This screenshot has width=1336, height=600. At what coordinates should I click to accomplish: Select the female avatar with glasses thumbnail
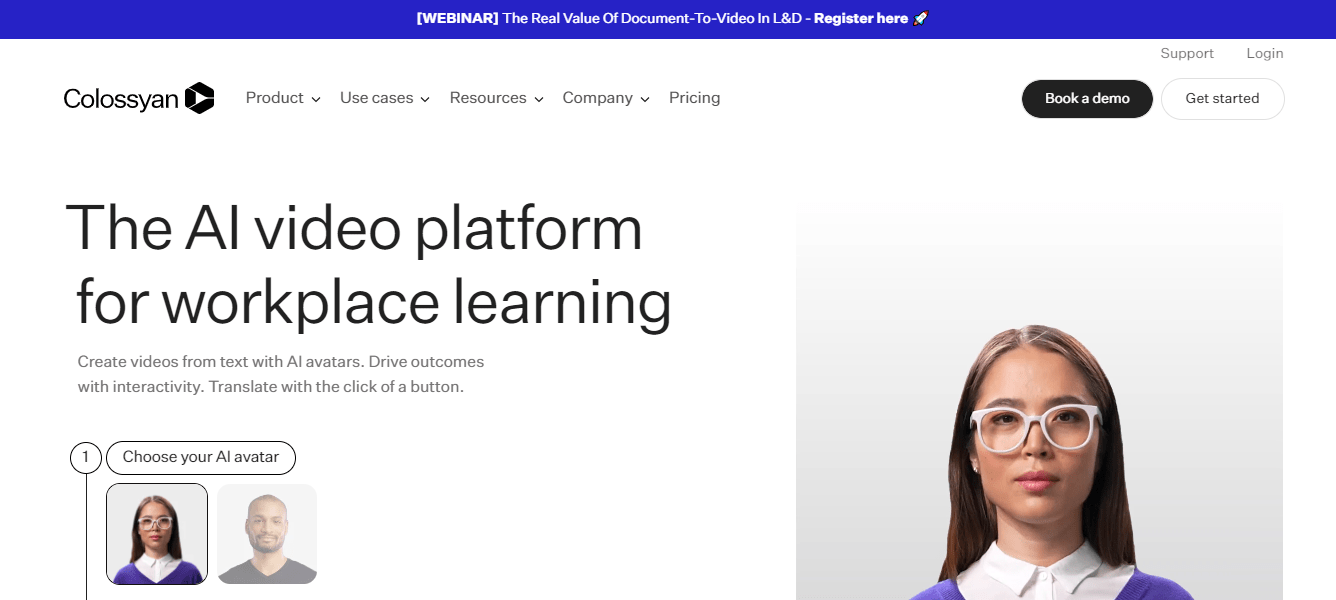coord(157,534)
